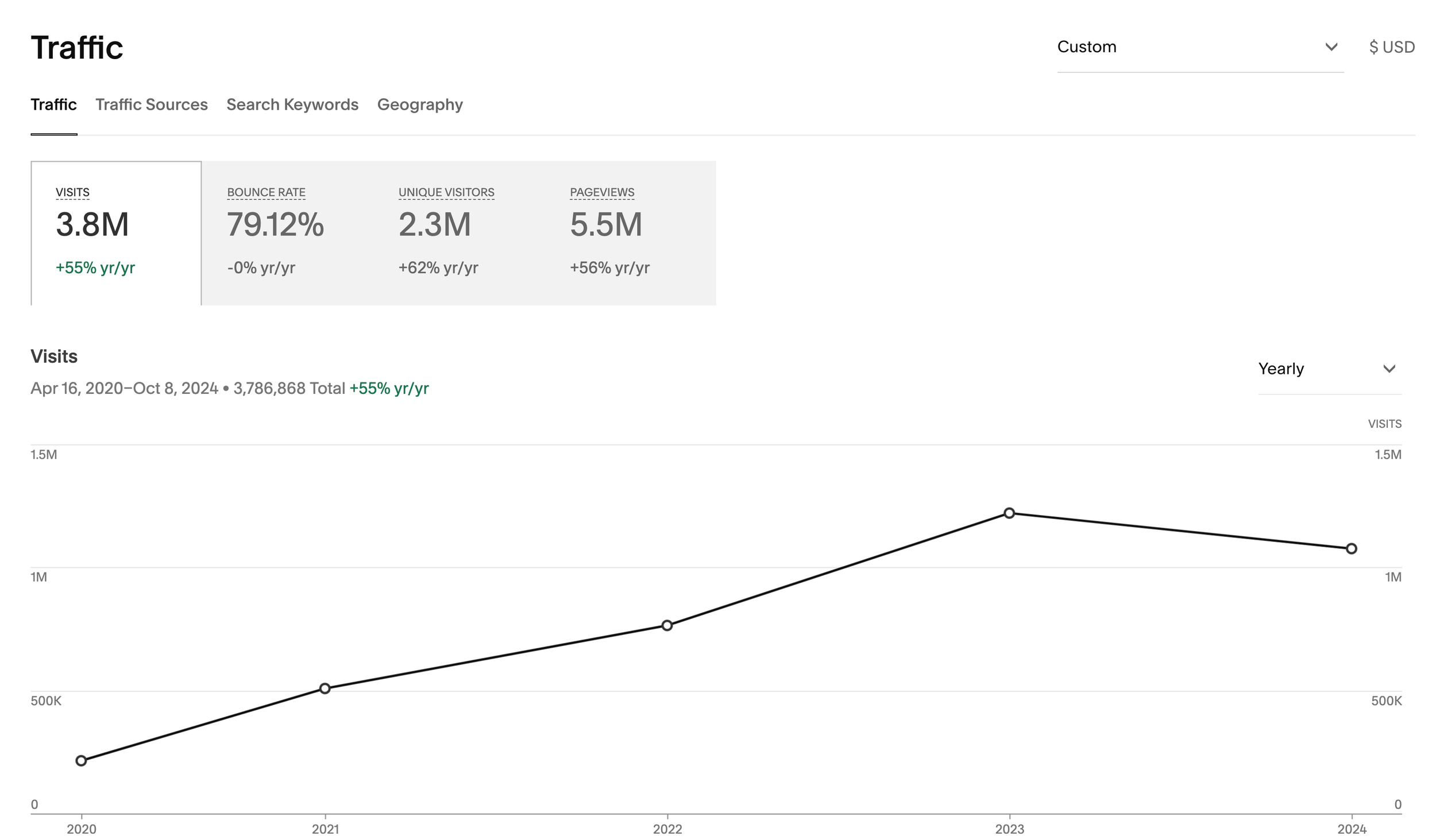Change the $ USD currency setting
Image resolution: width=1436 pixels, height=840 pixels.
(x=1391, y=47)
